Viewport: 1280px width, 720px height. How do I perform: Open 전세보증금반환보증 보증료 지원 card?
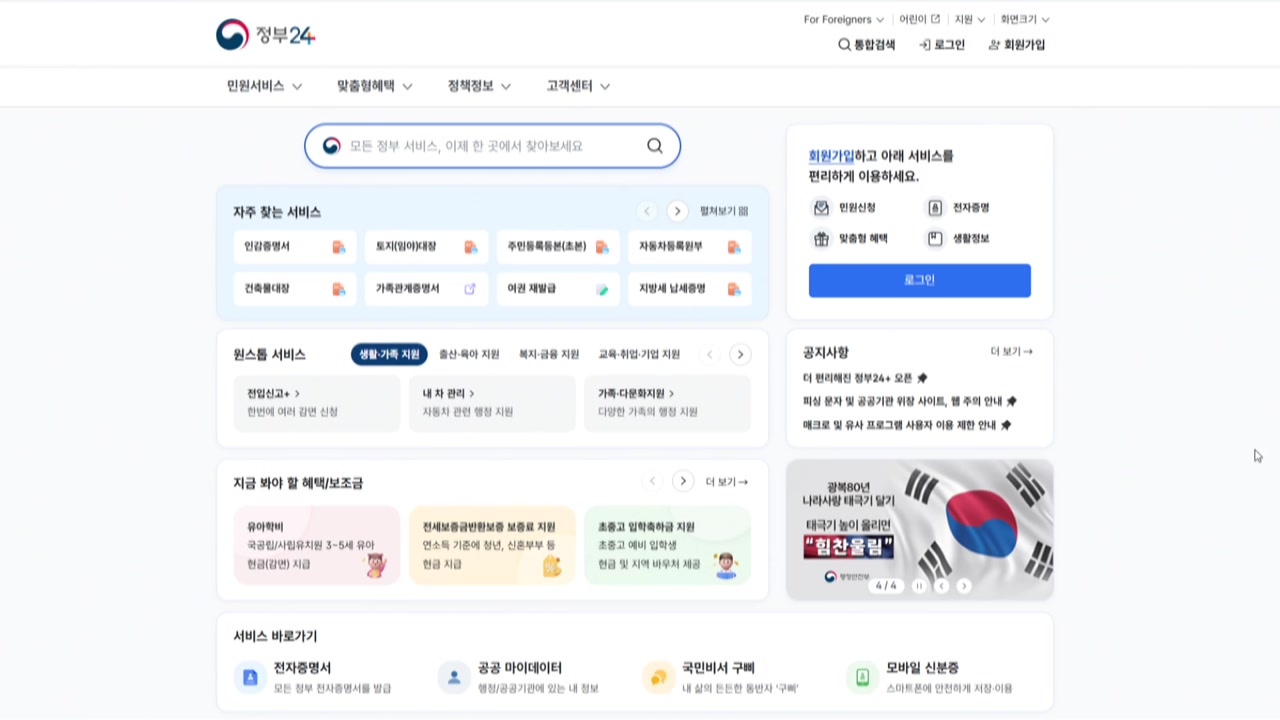pos(492,545)
